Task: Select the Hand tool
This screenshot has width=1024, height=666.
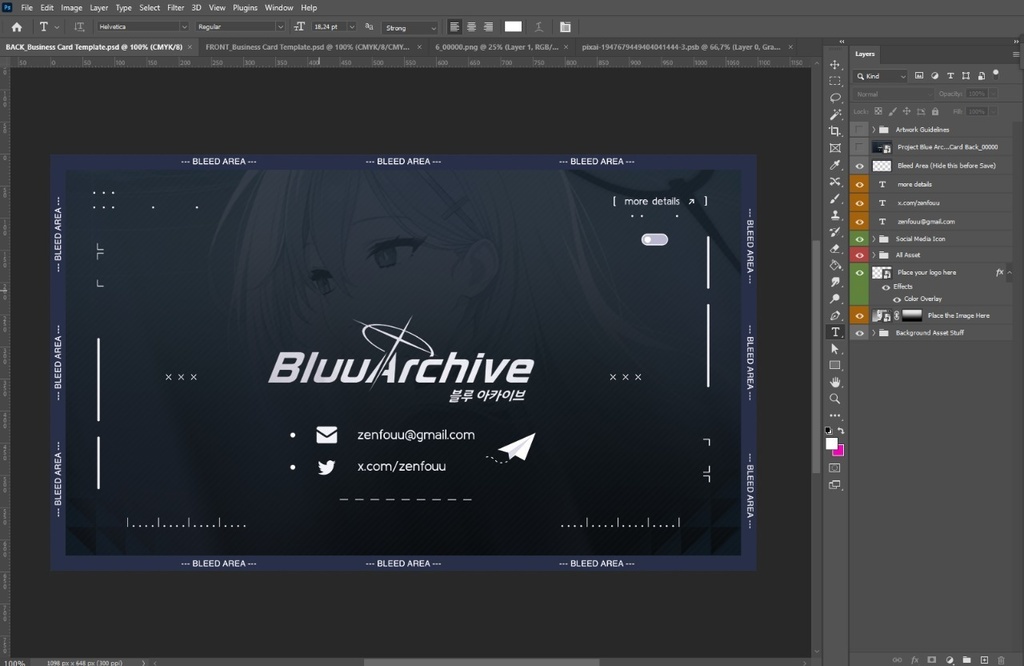Action: pyautogui.click(x=836, y=381)
